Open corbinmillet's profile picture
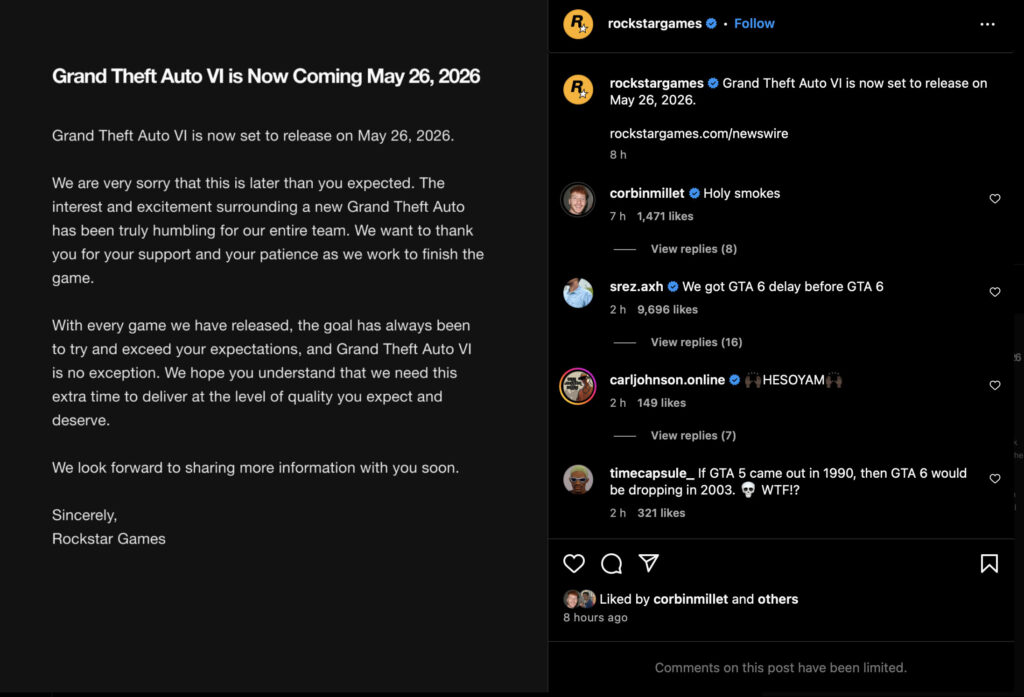 [x=578, y=199]
